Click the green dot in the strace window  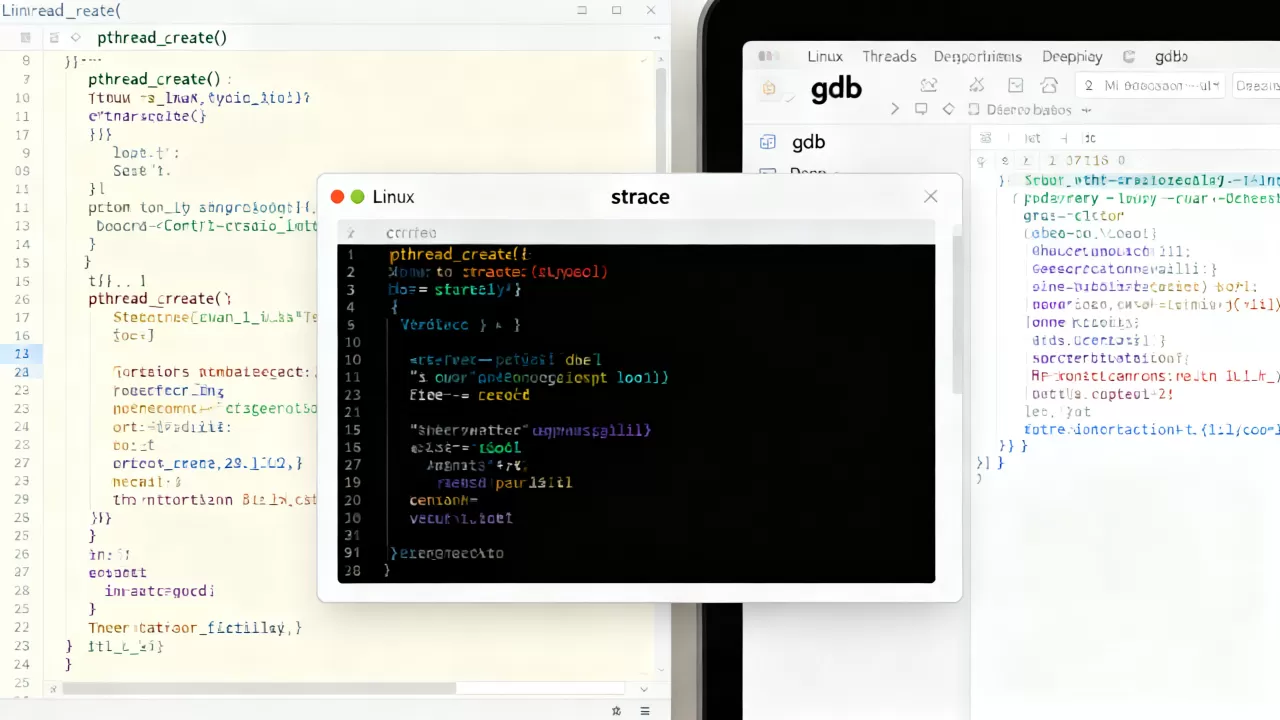click(358, 197)
